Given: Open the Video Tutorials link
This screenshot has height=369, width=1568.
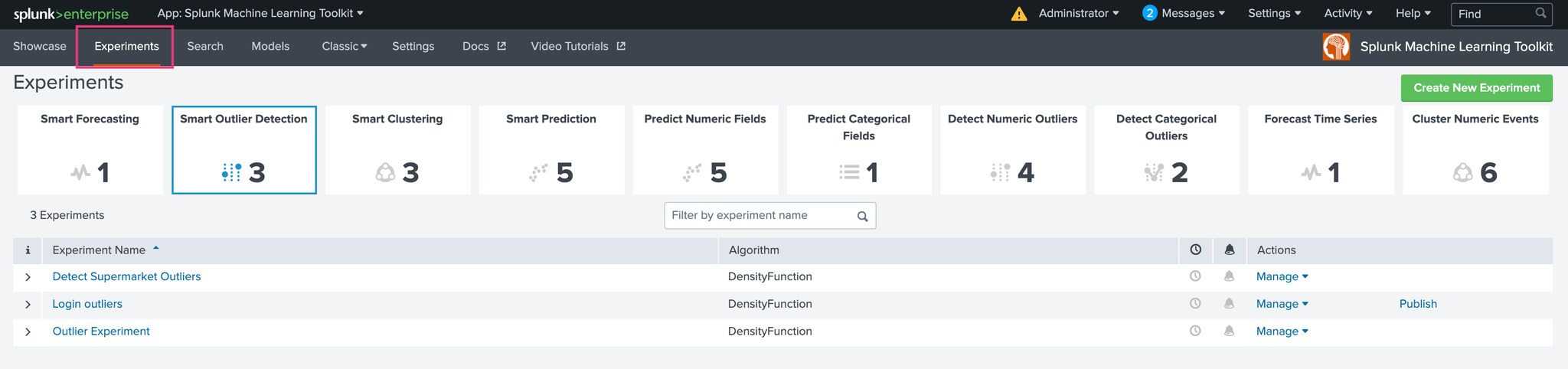Looking at the screenshot, I should pos(578,46).
